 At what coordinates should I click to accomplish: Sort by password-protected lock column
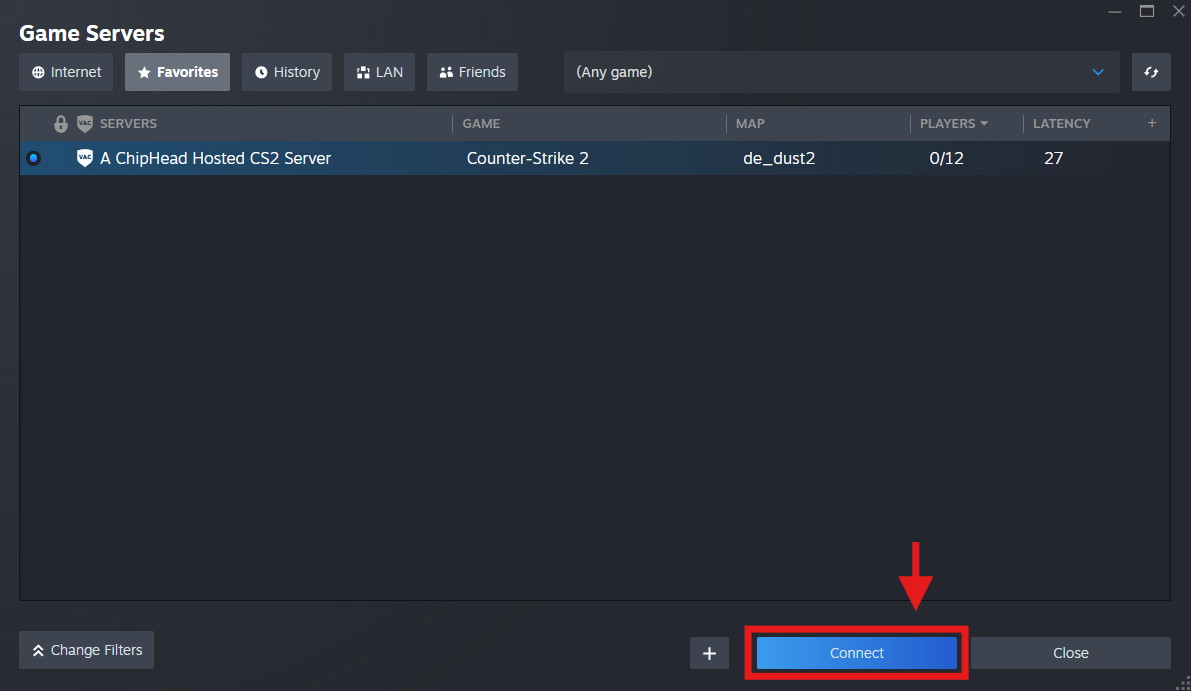coord(61,124)
